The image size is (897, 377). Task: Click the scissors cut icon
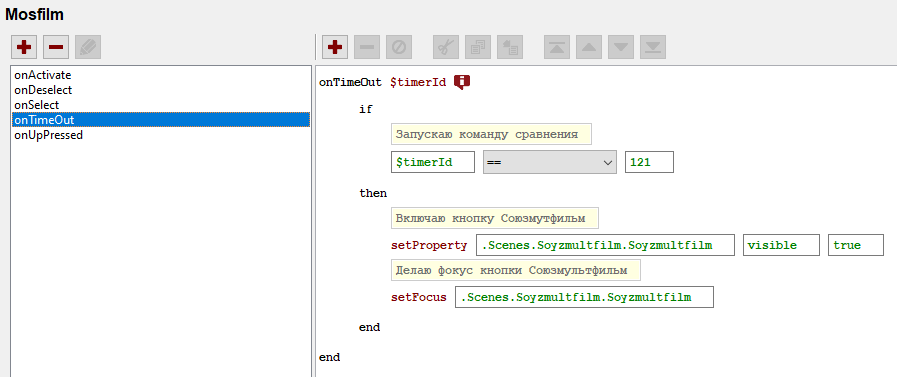tap(446, 47)
